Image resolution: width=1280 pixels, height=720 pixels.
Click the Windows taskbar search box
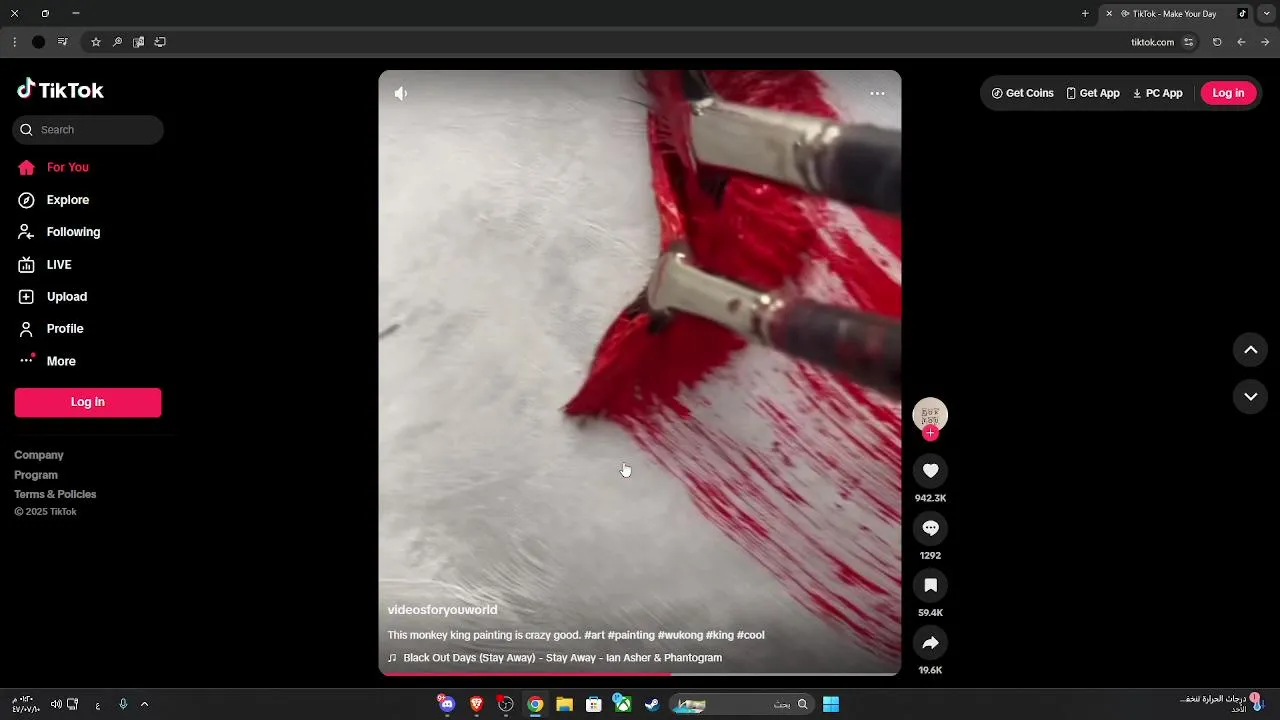point(740,704)
